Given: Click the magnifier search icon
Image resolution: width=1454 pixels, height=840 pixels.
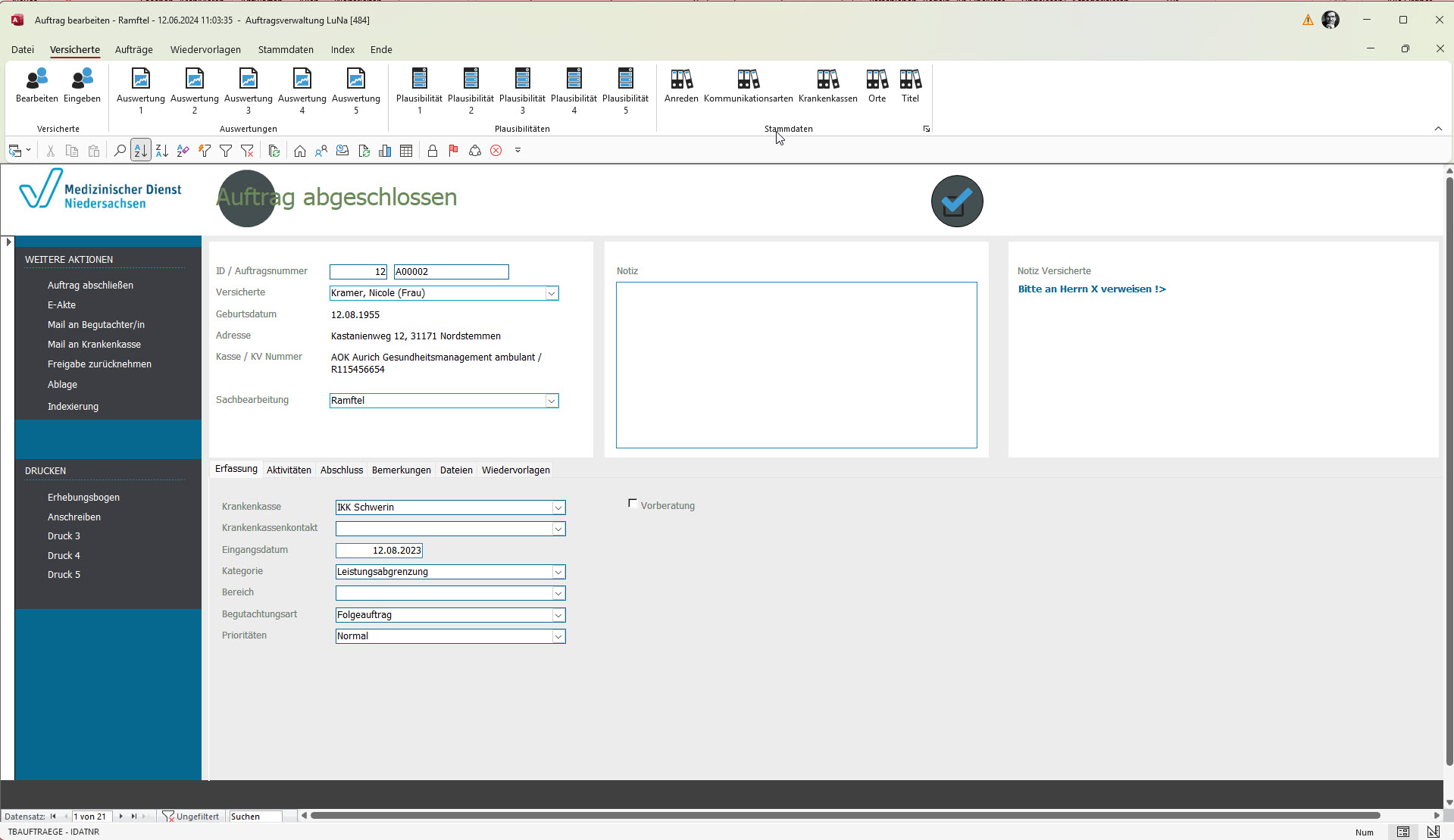Looking at the screenshot, I should (119, 151).
